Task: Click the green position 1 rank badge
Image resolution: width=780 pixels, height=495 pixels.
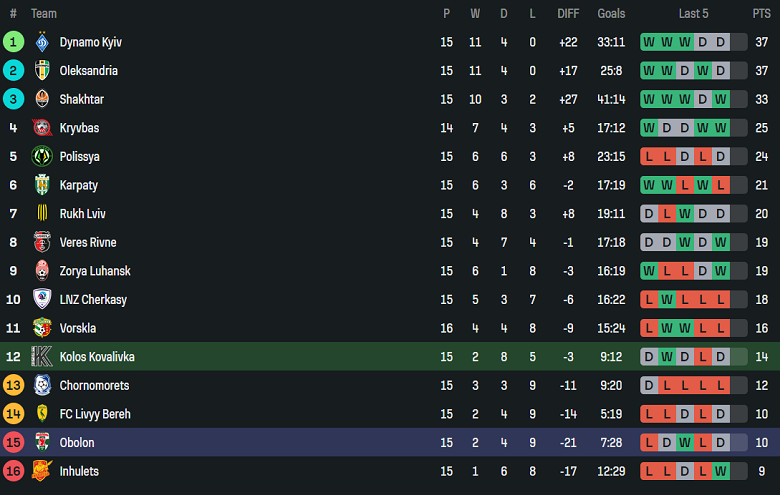Action: point(13,42)
